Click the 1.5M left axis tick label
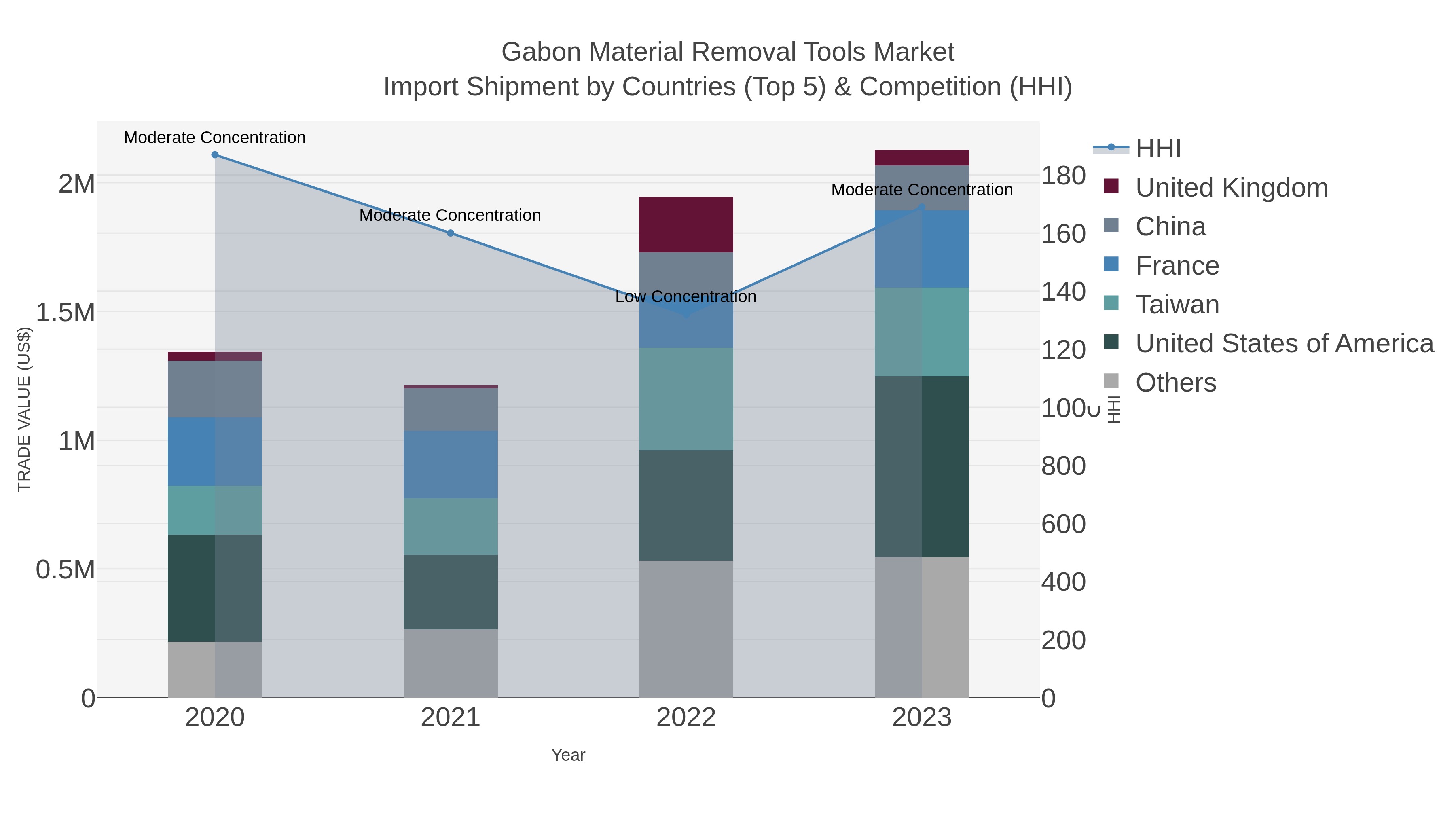Viewport: 1456px width, 819px height. [x=66, y=312]
